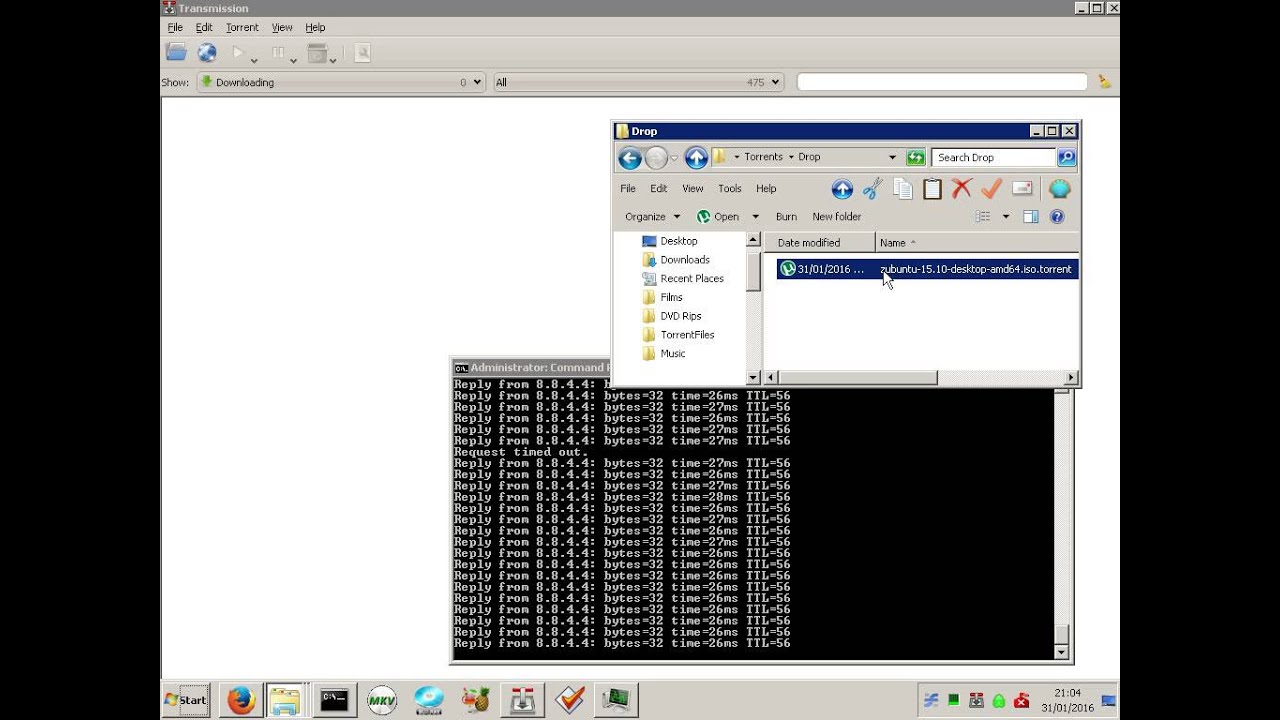This screenshot has width=1280, height=720.
Task: Open Explorer File menu in Drop window
Action: tap(628, 188)
